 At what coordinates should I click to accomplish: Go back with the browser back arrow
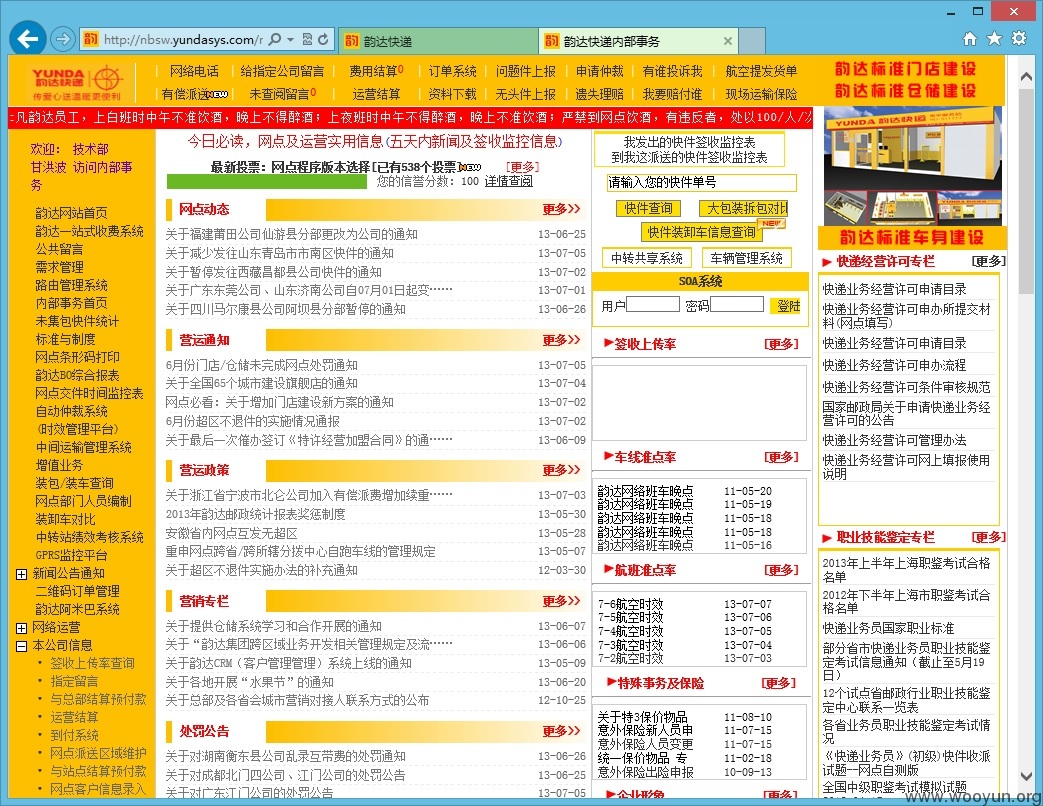[x=28, y=39]
